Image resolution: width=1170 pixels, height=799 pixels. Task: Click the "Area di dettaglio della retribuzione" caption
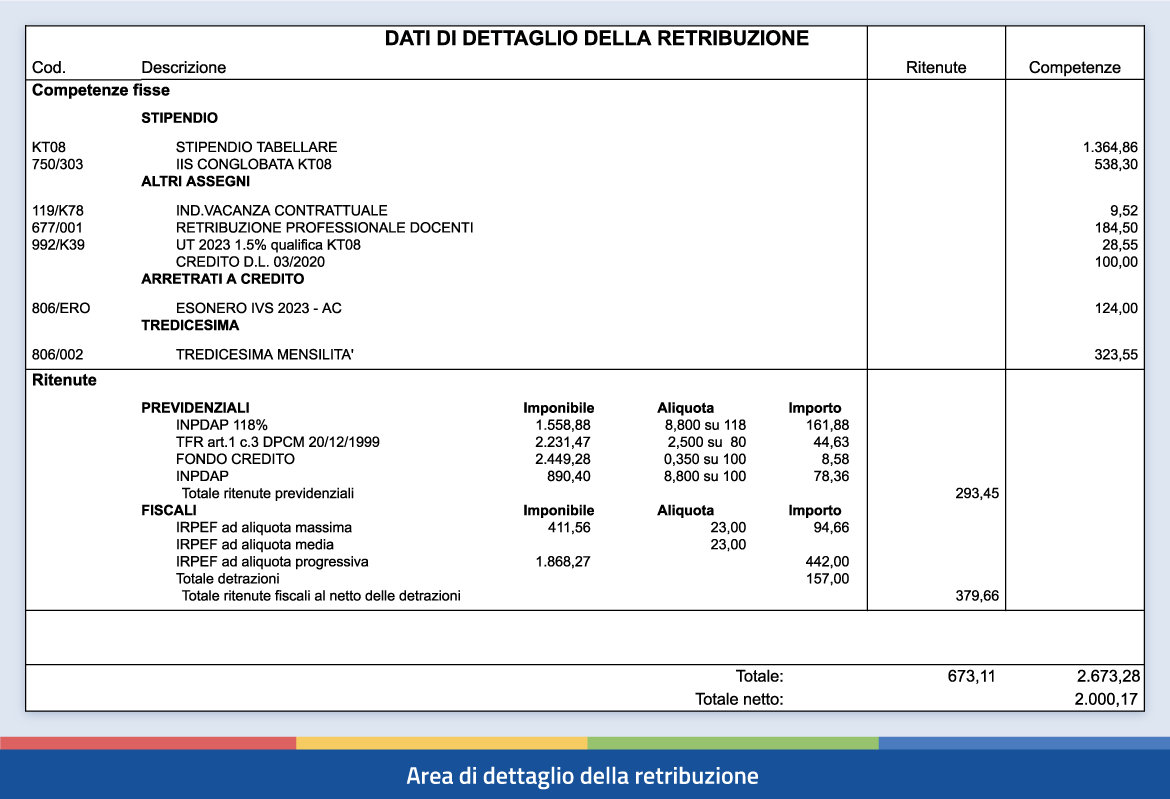(x=583, y=776)
